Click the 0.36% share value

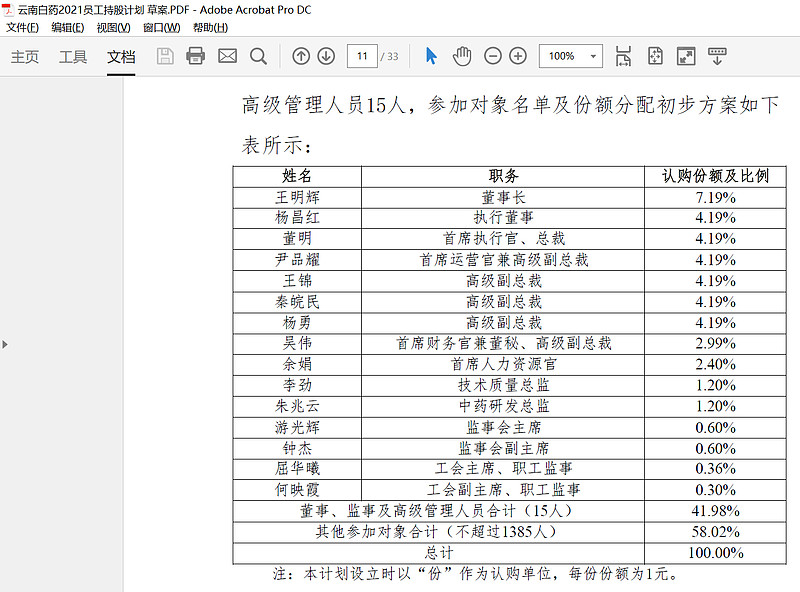coord(715,469)
